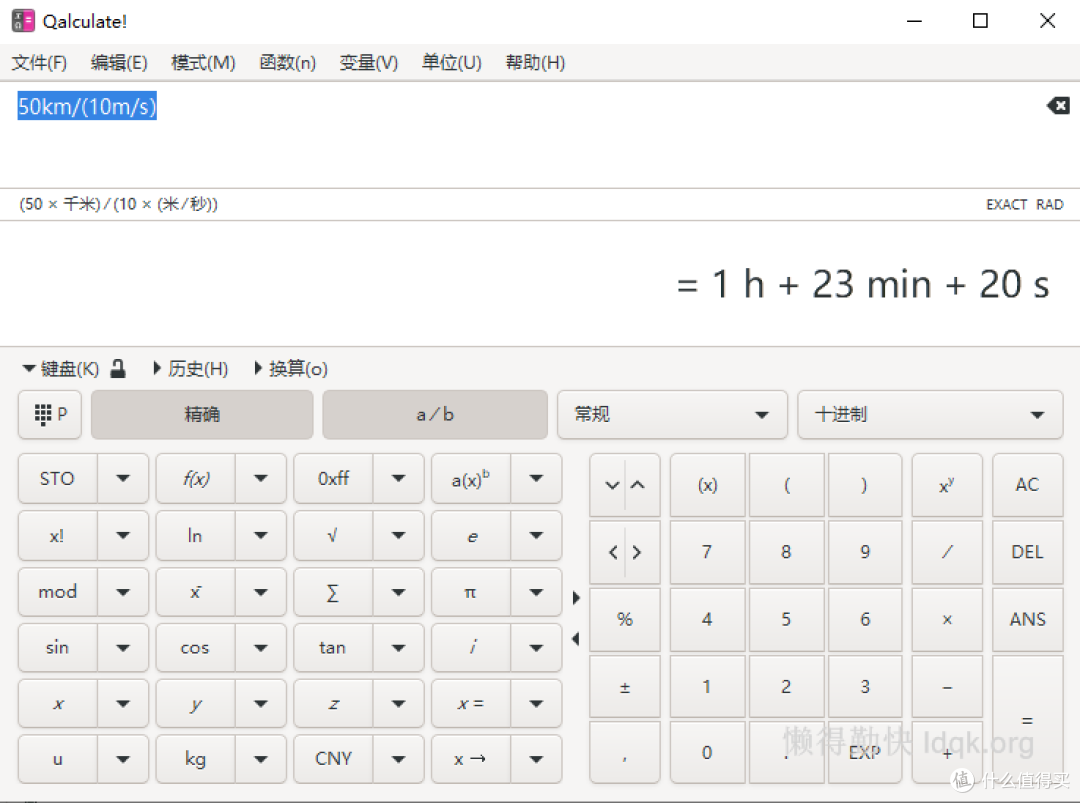Open the 十进制 number base dropdown
Image resolution: width=1080 pixels, height=803 pixels.
pos(930,415)
